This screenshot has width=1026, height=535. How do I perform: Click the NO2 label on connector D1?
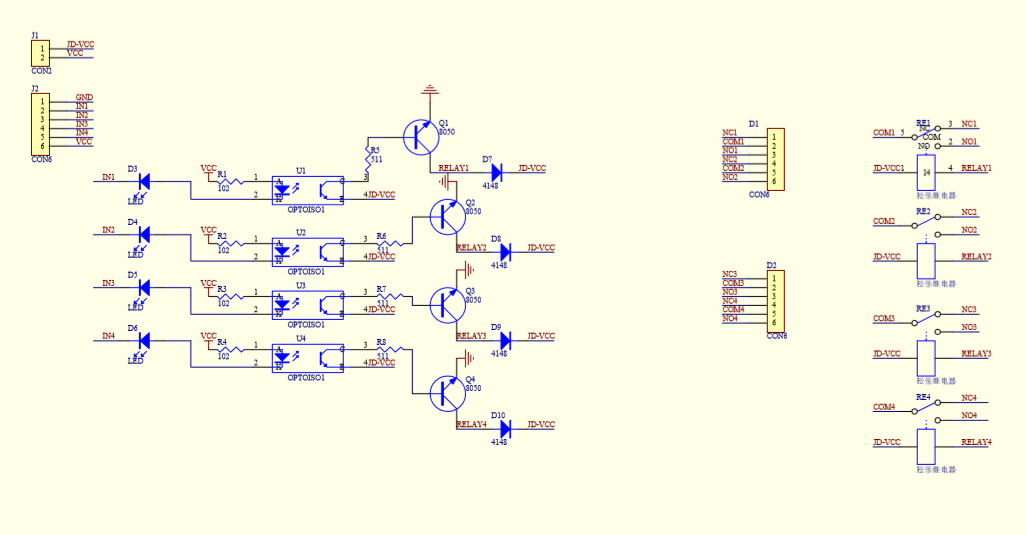point(730,177)
